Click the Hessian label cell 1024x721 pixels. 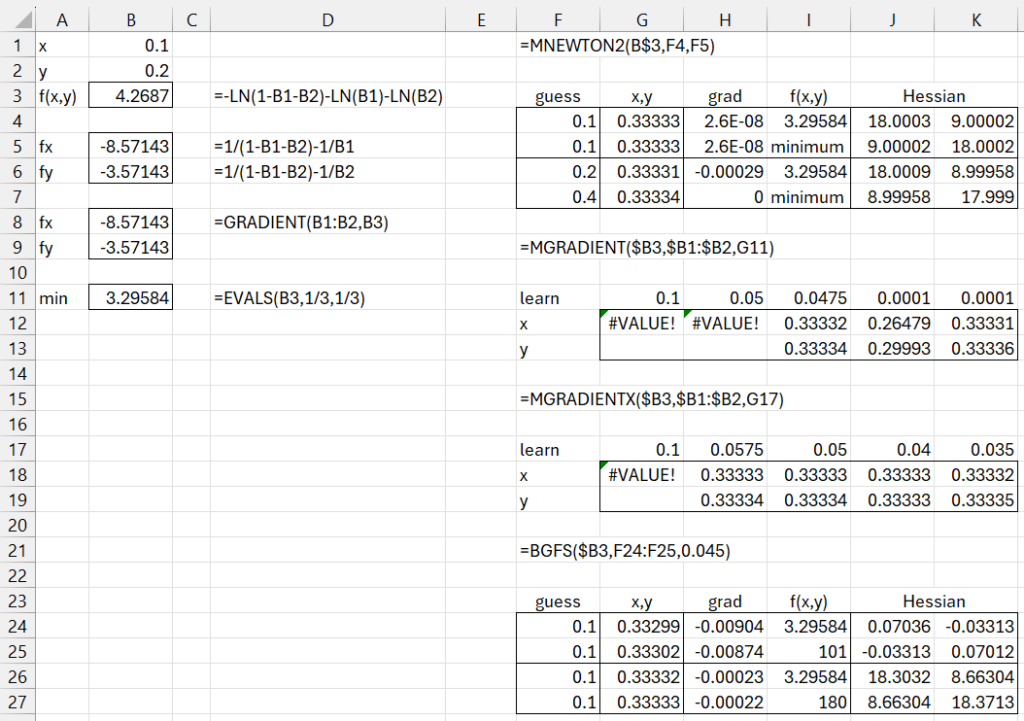[933, 96]
